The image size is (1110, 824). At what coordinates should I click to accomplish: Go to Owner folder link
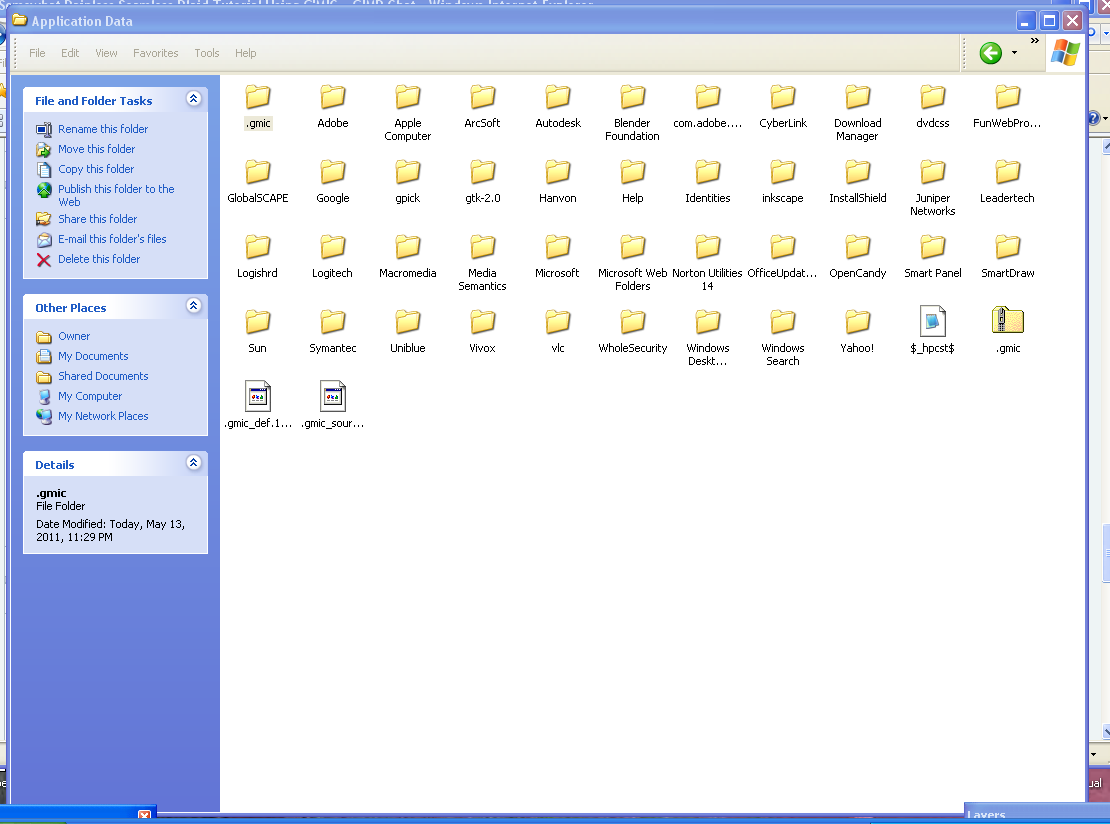coord(74,336)
